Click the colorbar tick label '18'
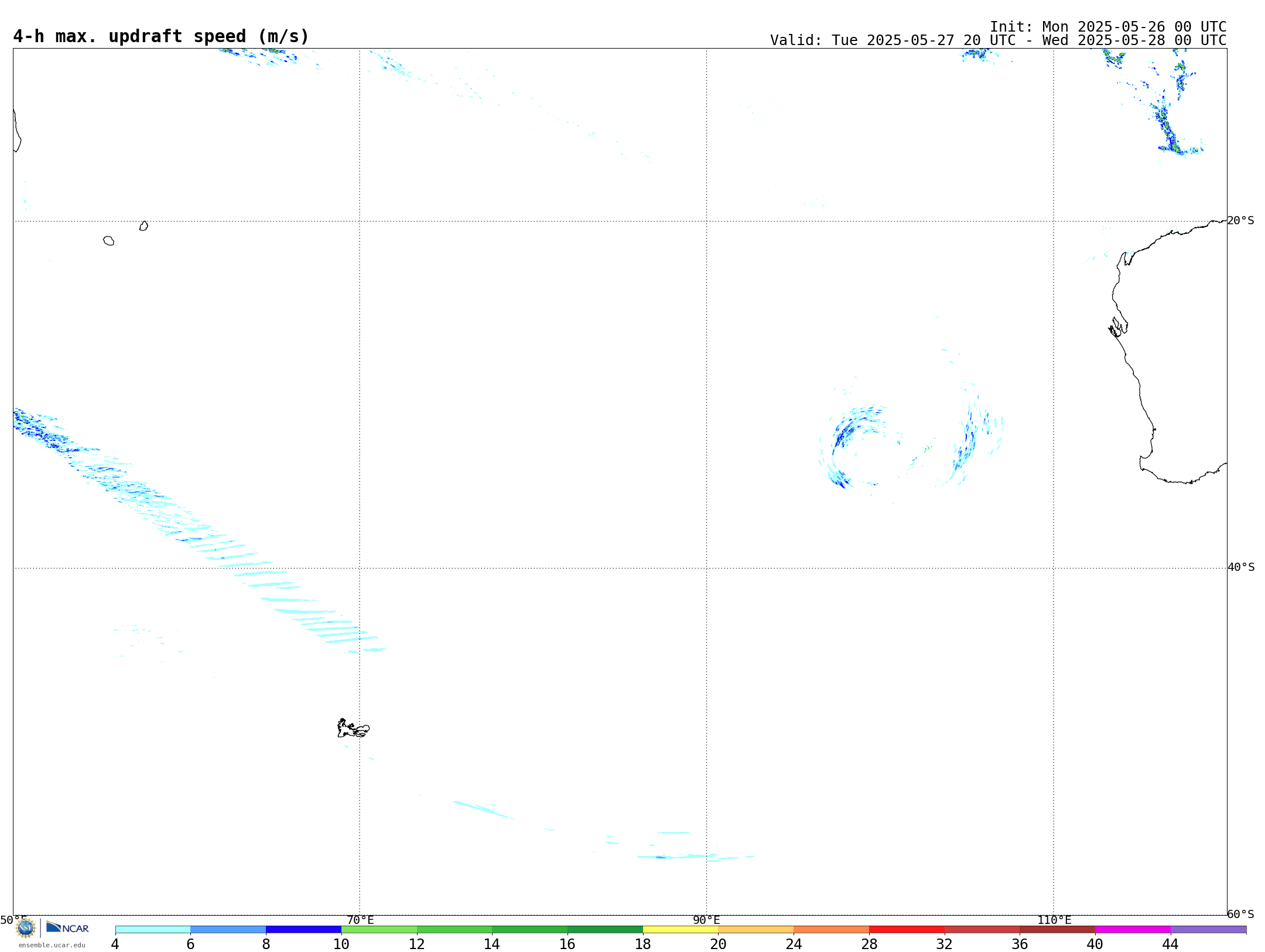 643,944
